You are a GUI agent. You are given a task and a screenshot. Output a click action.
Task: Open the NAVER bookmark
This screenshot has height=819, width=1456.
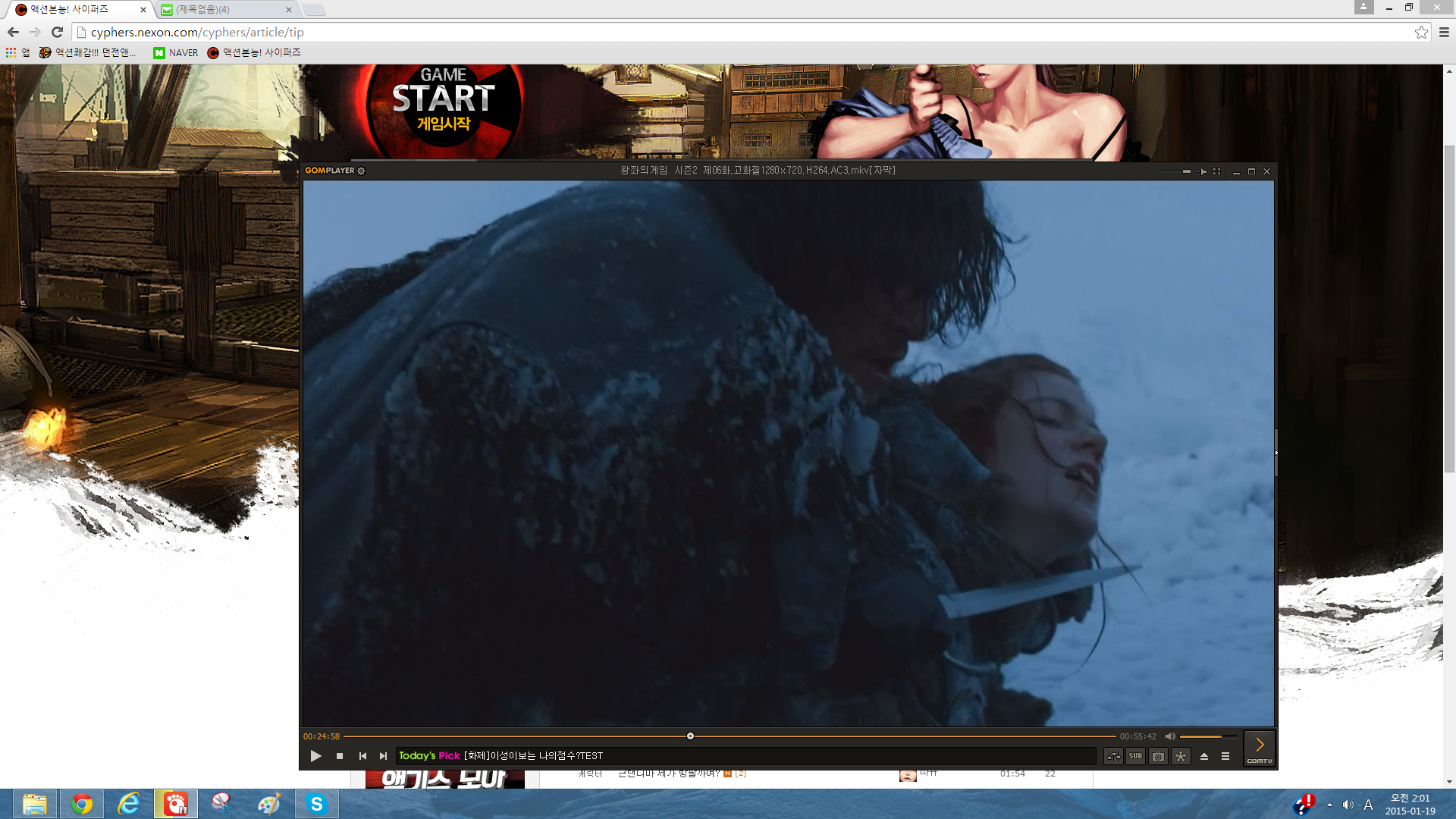point(176,52)
